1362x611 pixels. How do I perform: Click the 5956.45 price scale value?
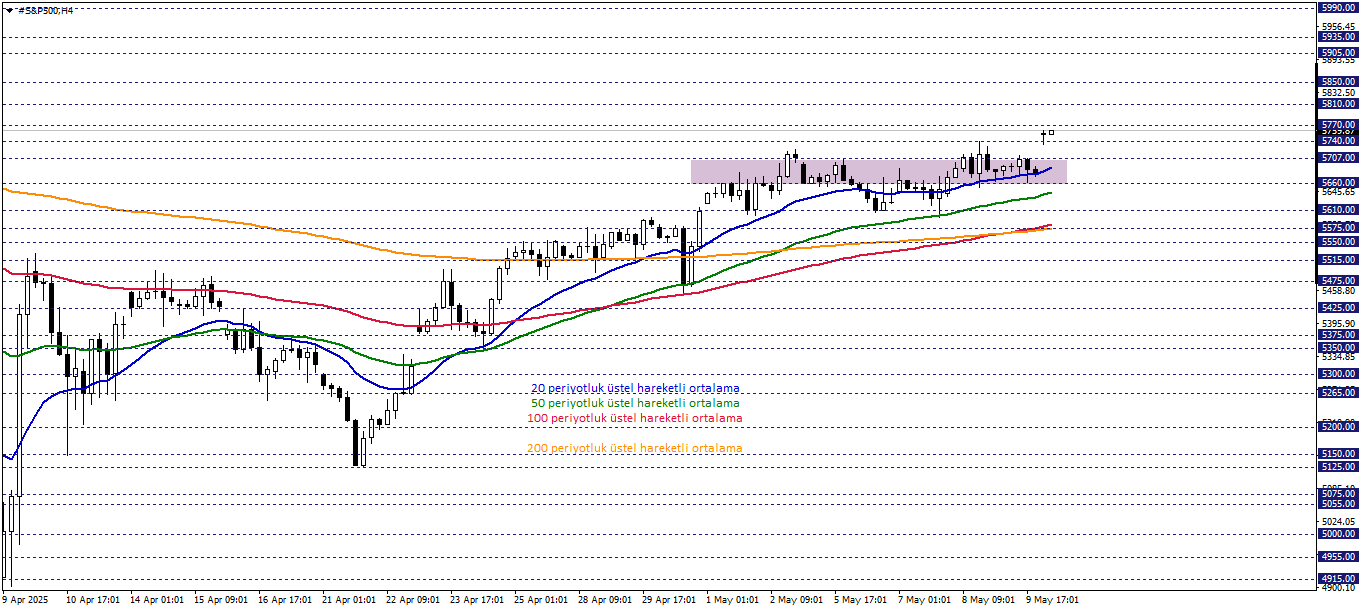pos(1338,27)
